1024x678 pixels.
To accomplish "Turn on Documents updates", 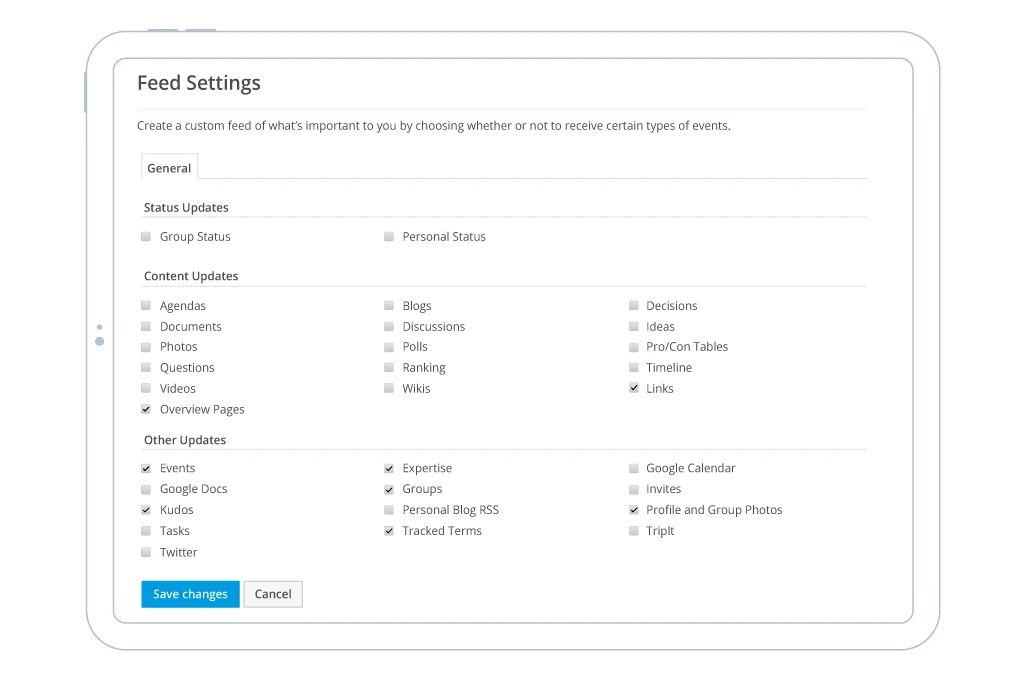I will (146, 327).
